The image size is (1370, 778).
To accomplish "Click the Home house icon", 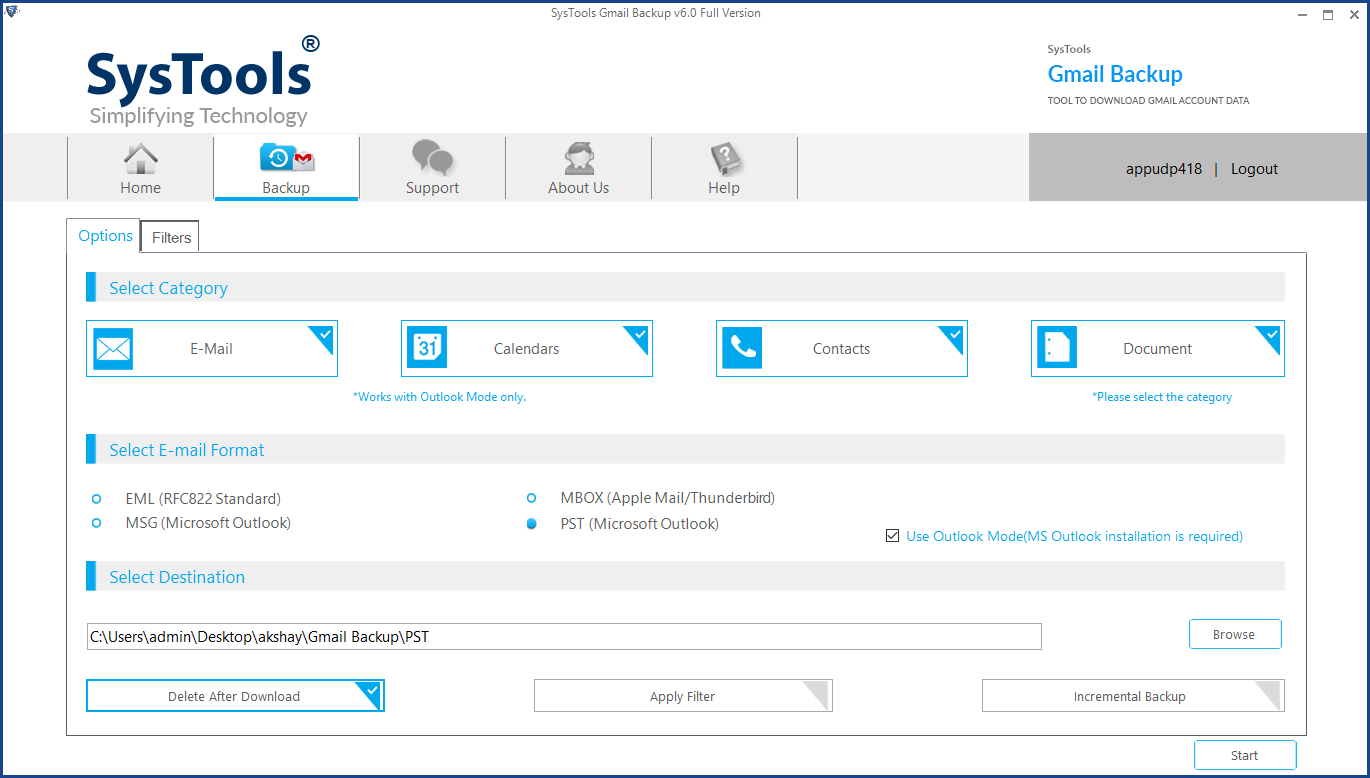I will (140, 159).
